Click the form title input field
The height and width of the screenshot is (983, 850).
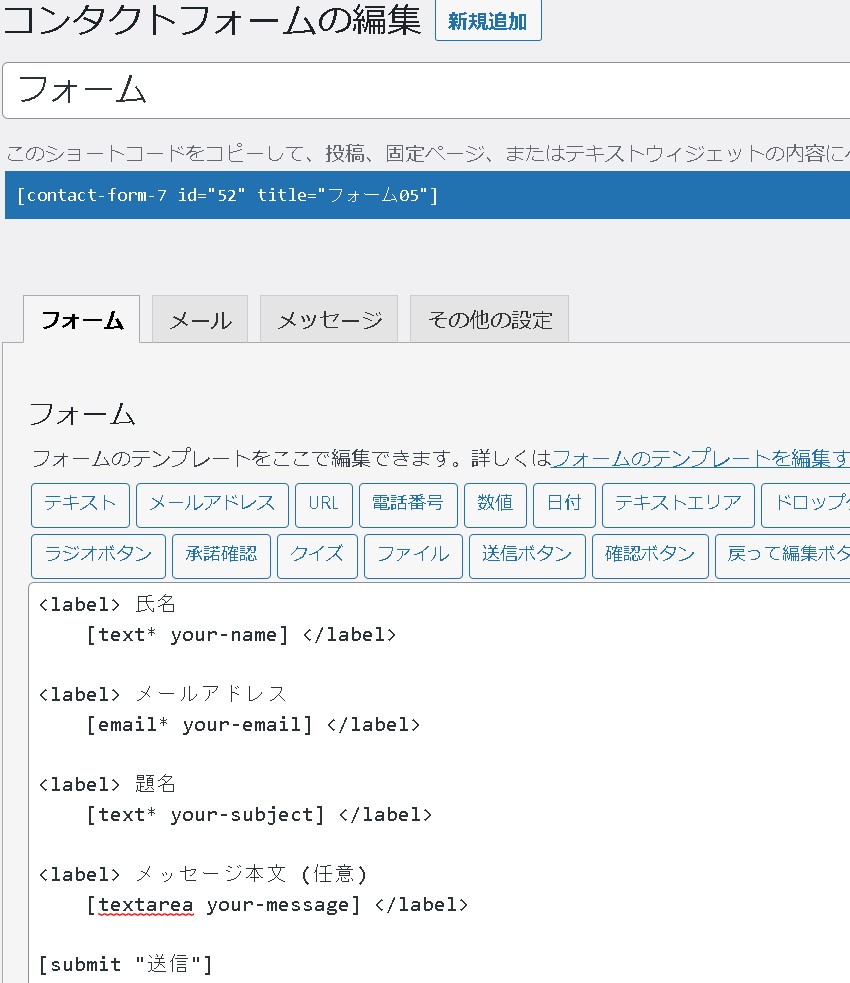(425, 91)
